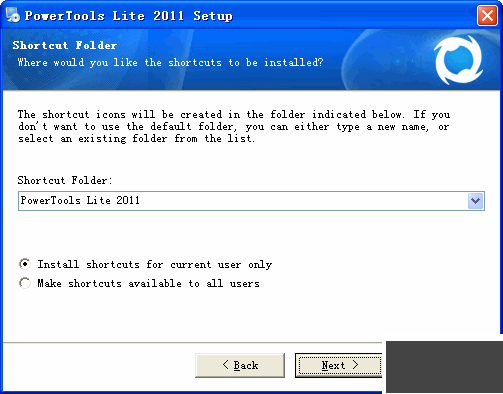This screenshot has width=503, height=394.
Task: Click the shortcut icons description paragraph
Action: tap(234, 127)
